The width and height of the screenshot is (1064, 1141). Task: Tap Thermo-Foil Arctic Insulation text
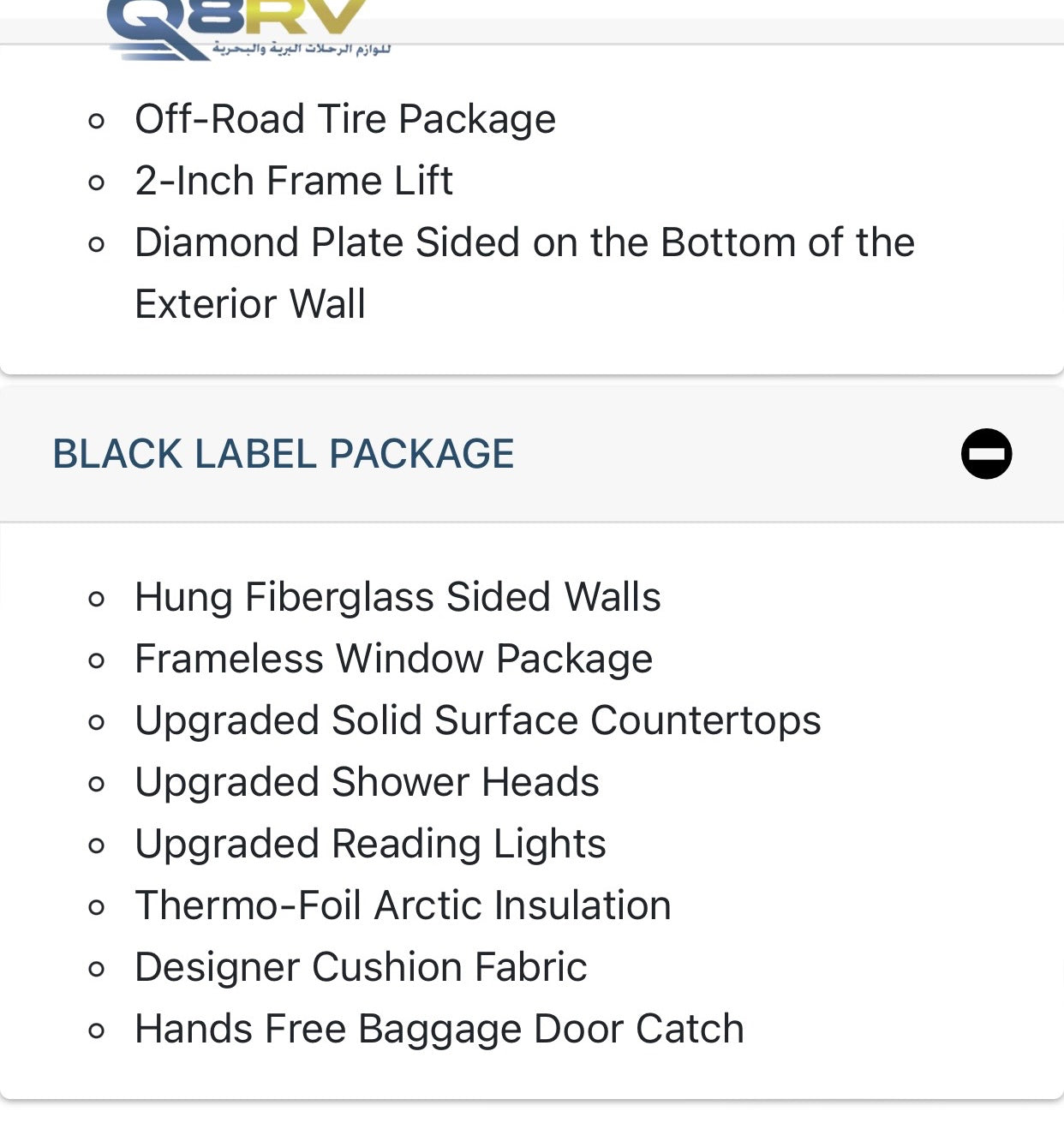403,905
